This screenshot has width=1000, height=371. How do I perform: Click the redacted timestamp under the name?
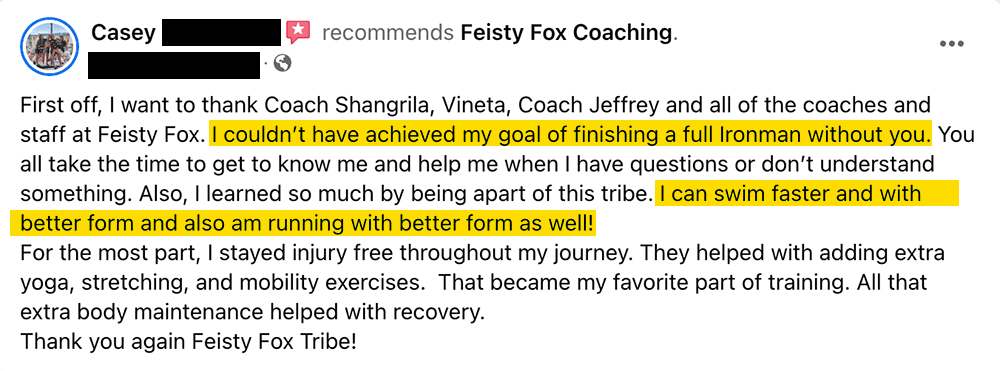click(x=174, y=66)
